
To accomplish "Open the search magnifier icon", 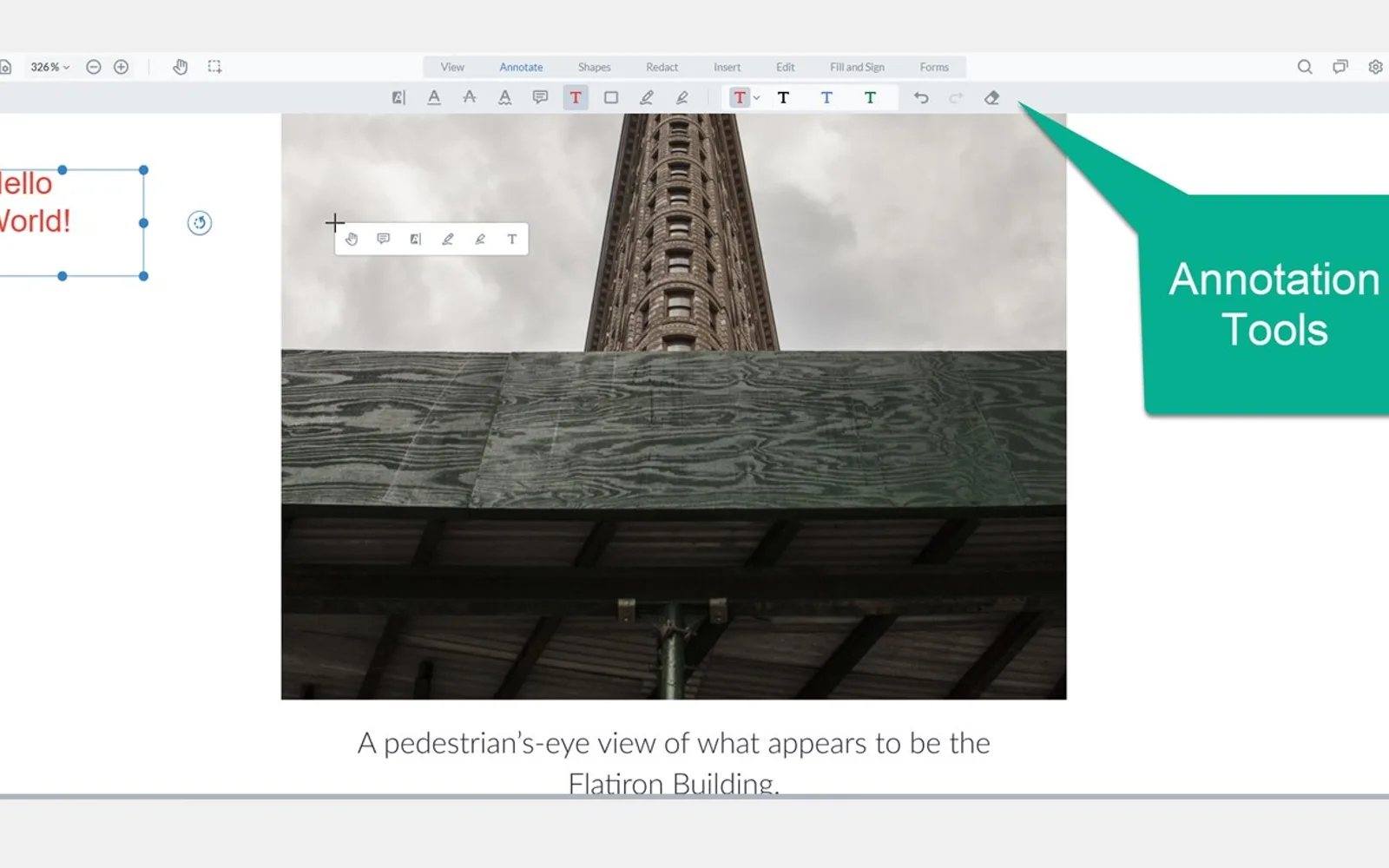I will (x=1305, y=67).
